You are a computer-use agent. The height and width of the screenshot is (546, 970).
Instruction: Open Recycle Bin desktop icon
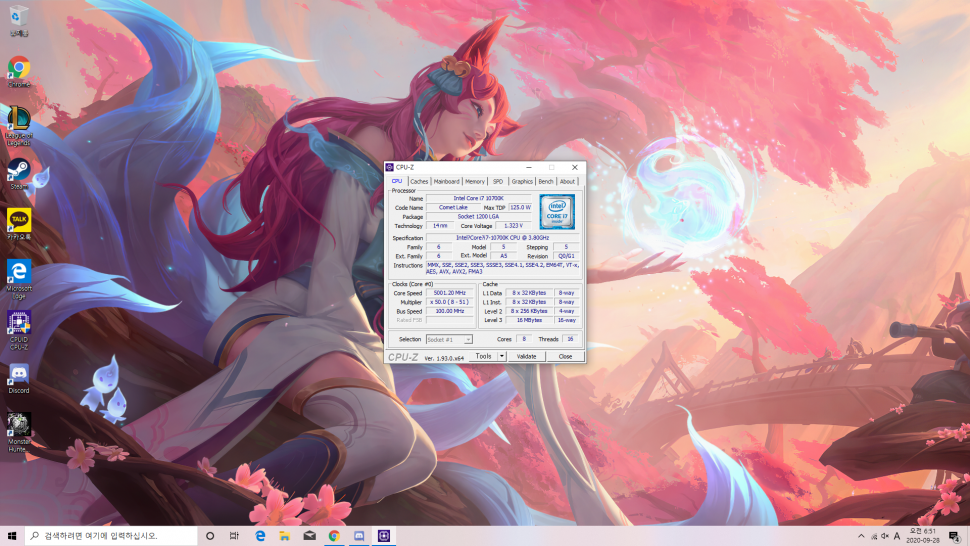click(19, 20)
